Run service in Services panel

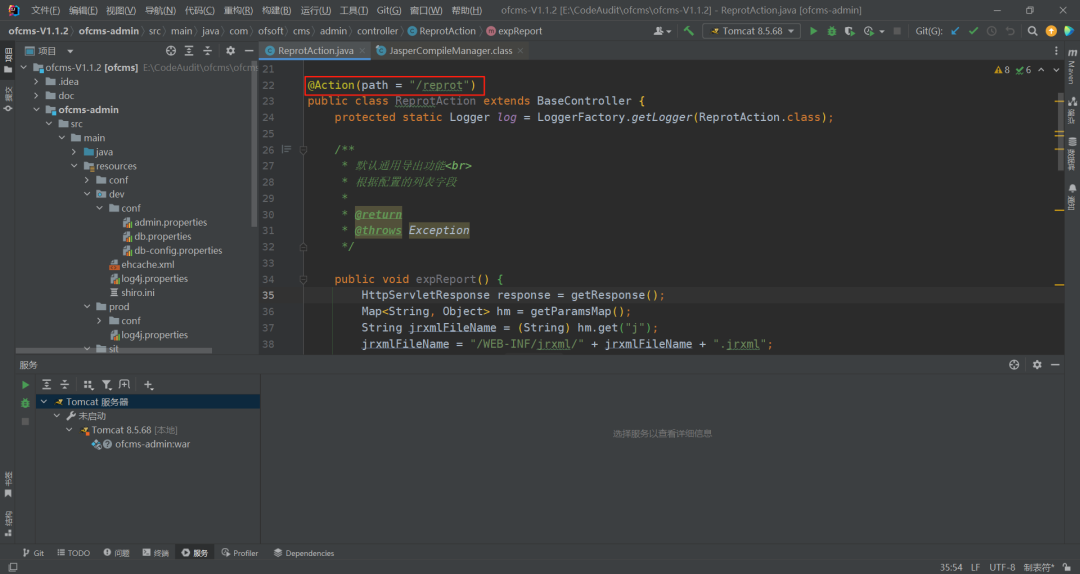pyautogui.click(x=25, y=385)
